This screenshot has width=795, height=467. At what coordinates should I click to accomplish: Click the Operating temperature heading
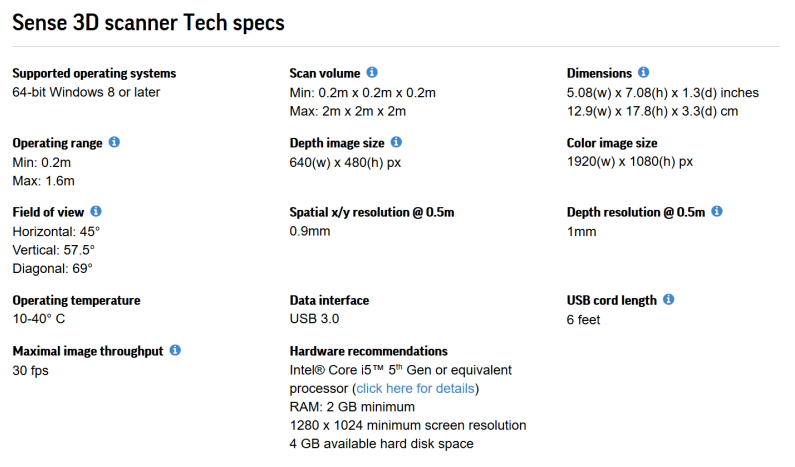(77, 301)
